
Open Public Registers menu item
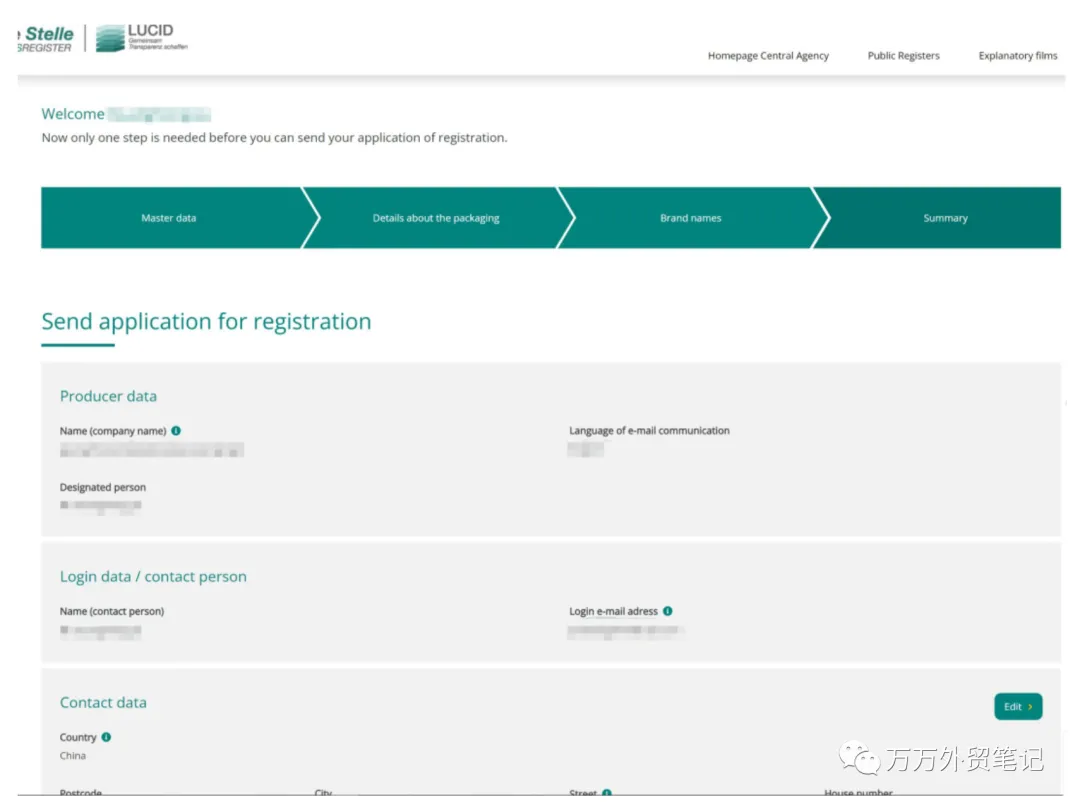tap(903, 56)
